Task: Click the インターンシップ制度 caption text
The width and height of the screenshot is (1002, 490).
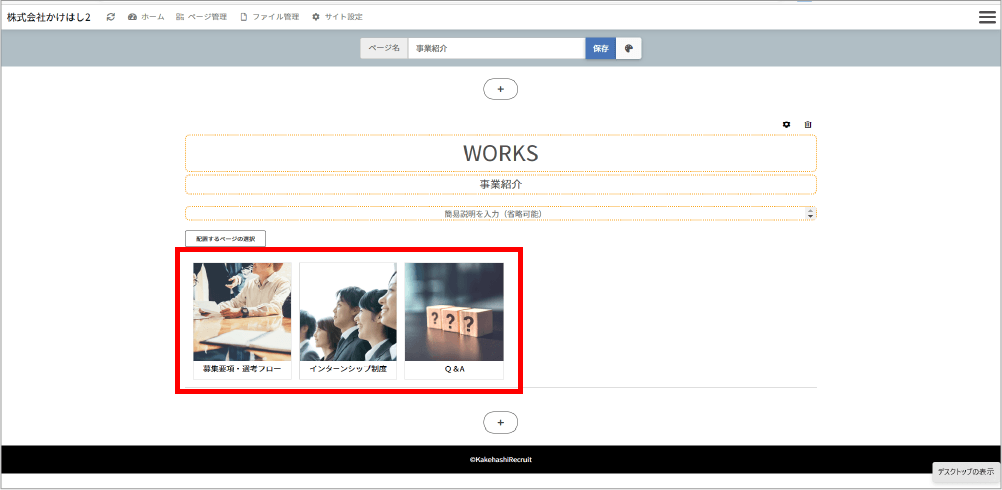Action: (348, 369)
